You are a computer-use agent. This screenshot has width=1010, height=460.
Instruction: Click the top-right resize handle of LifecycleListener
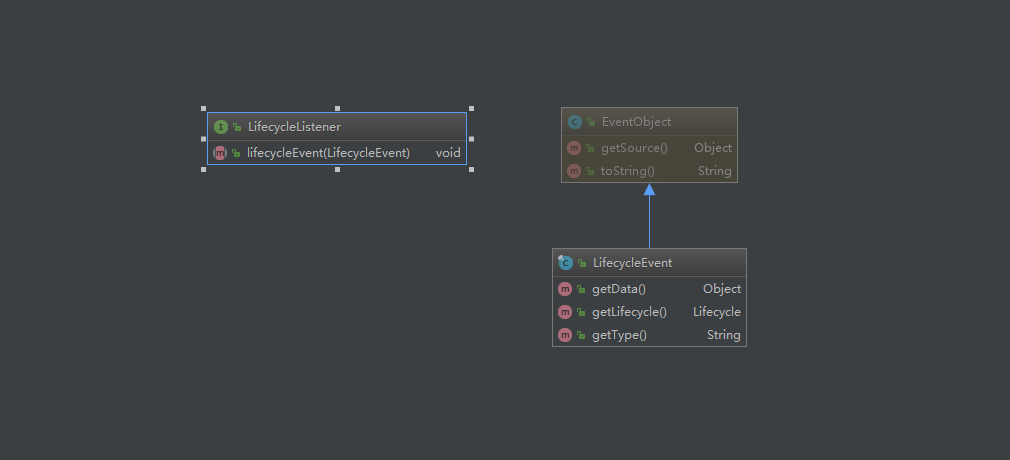click(x=471, y=108)
